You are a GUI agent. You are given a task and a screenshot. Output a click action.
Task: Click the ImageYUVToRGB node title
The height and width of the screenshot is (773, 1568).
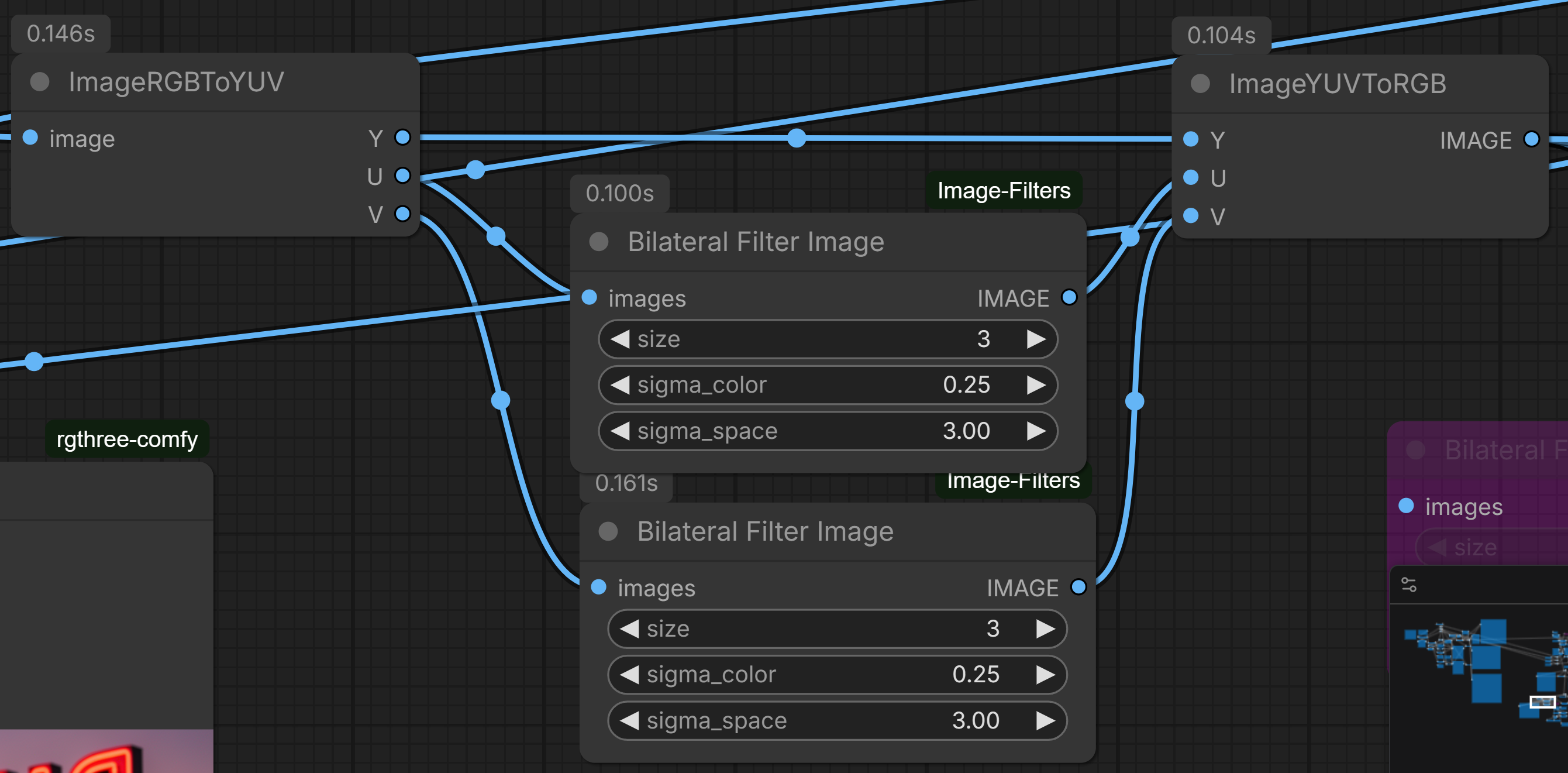tap(1338, 84)
